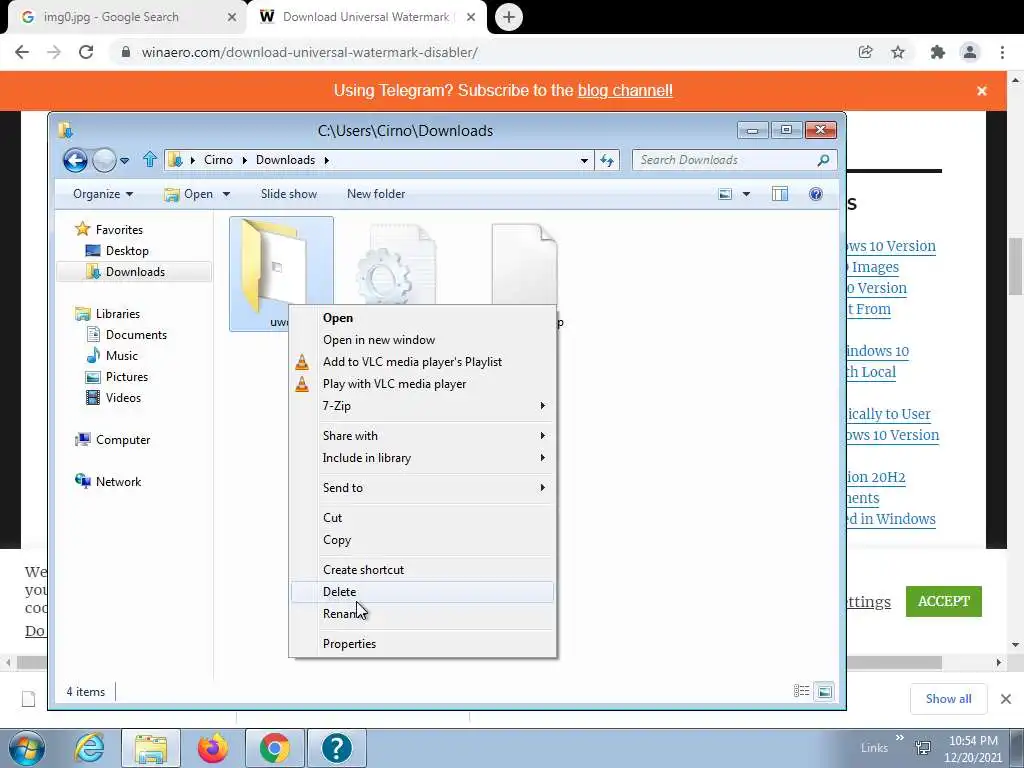Open a new Chrome tab

tap(509, 17)
